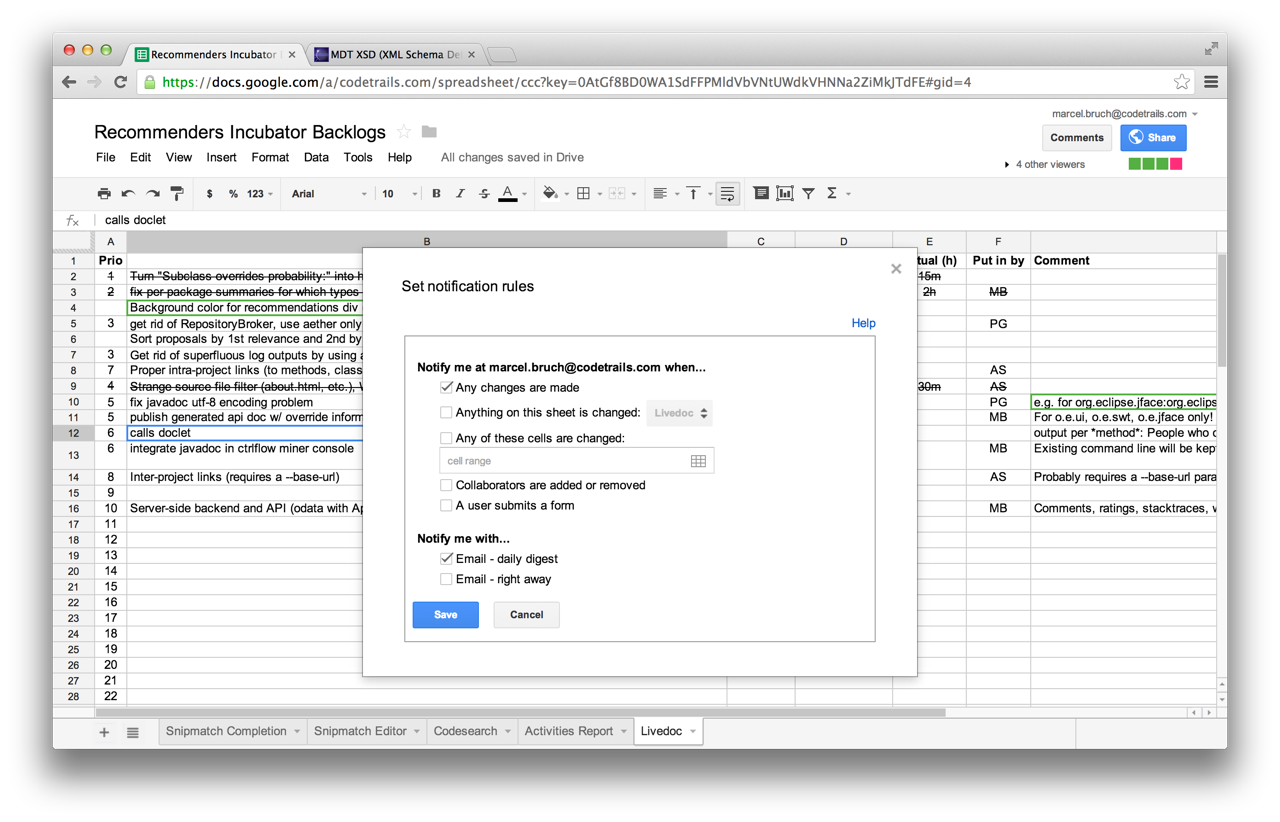1280x822 pixels.
Task: Toggle bold formatting in toolbar
Action: coord(436,194)
